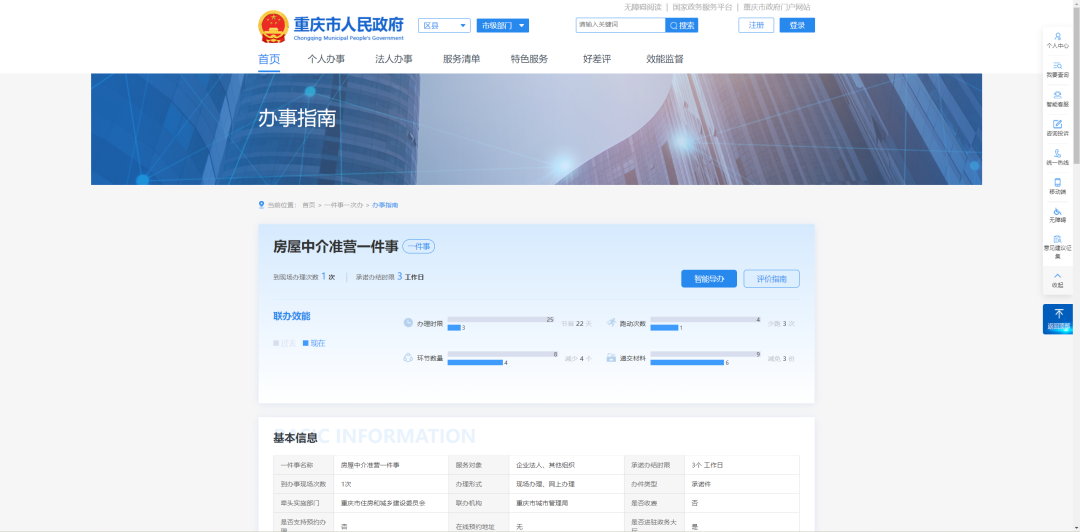The height and width of the screenshot is (532, 1080).
Task: Go to 首页 navigation tab
Action: pyautogui.click(x=269, y=59)
